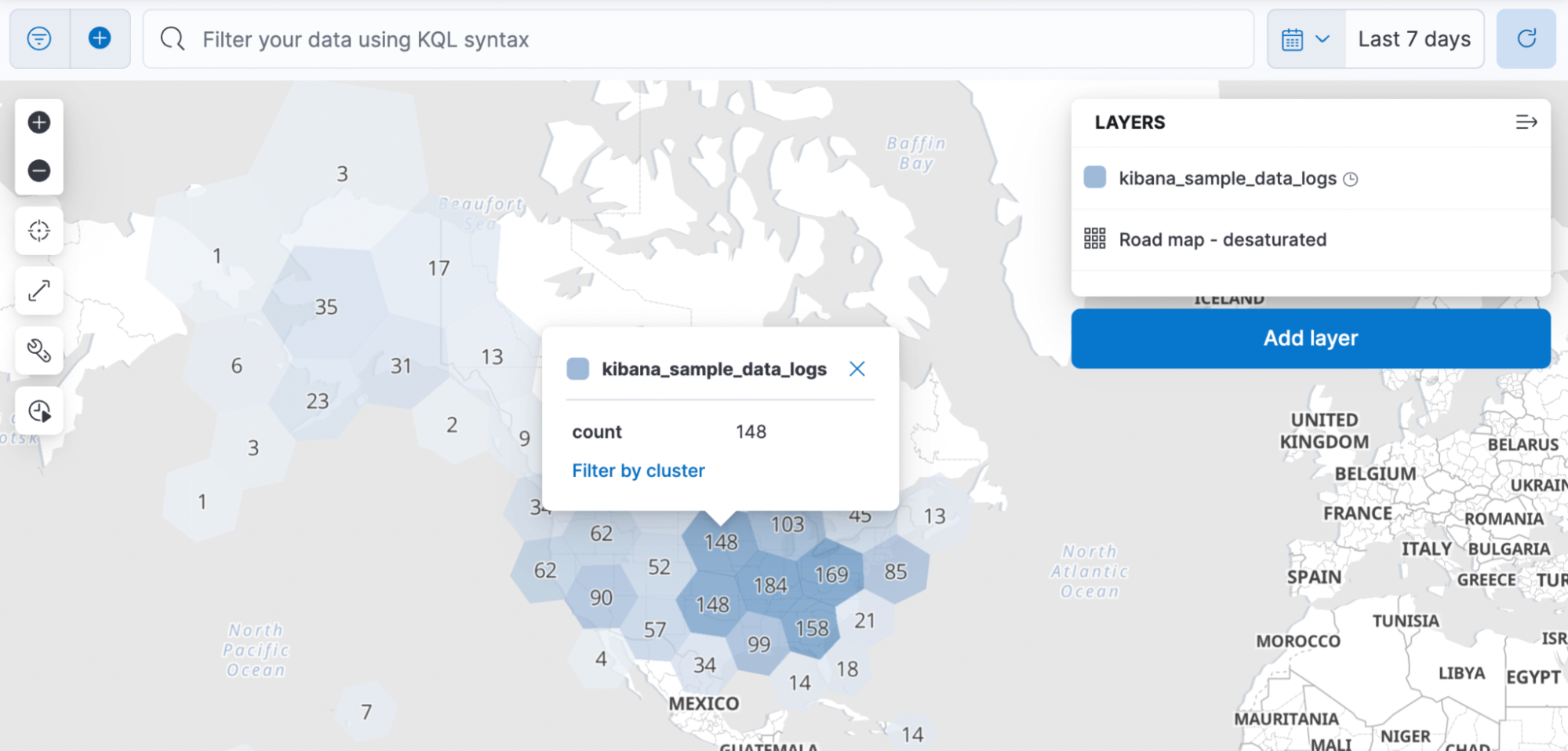Screen dimensions: 1568x751
Task: Open the filters panel icon
Action: [38, 38]
